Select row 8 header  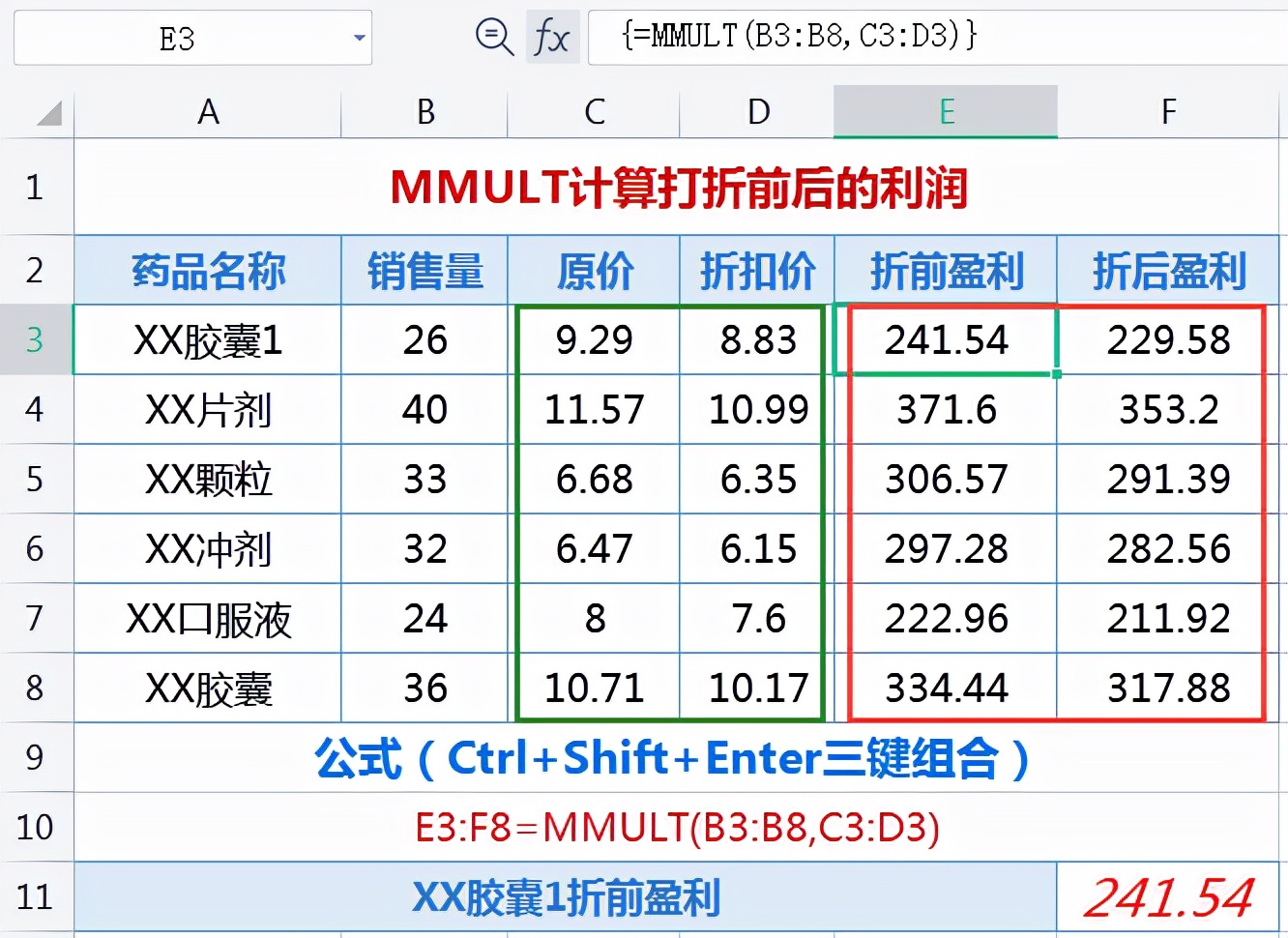pyautogui.click(x=36, y=688)
